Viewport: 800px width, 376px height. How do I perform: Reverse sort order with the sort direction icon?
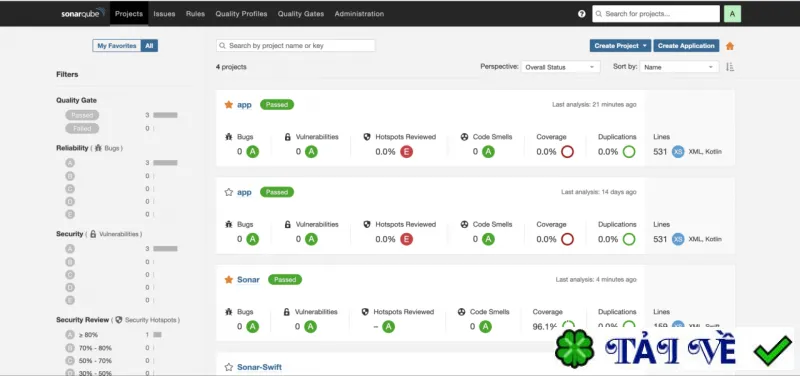point(730,67)
